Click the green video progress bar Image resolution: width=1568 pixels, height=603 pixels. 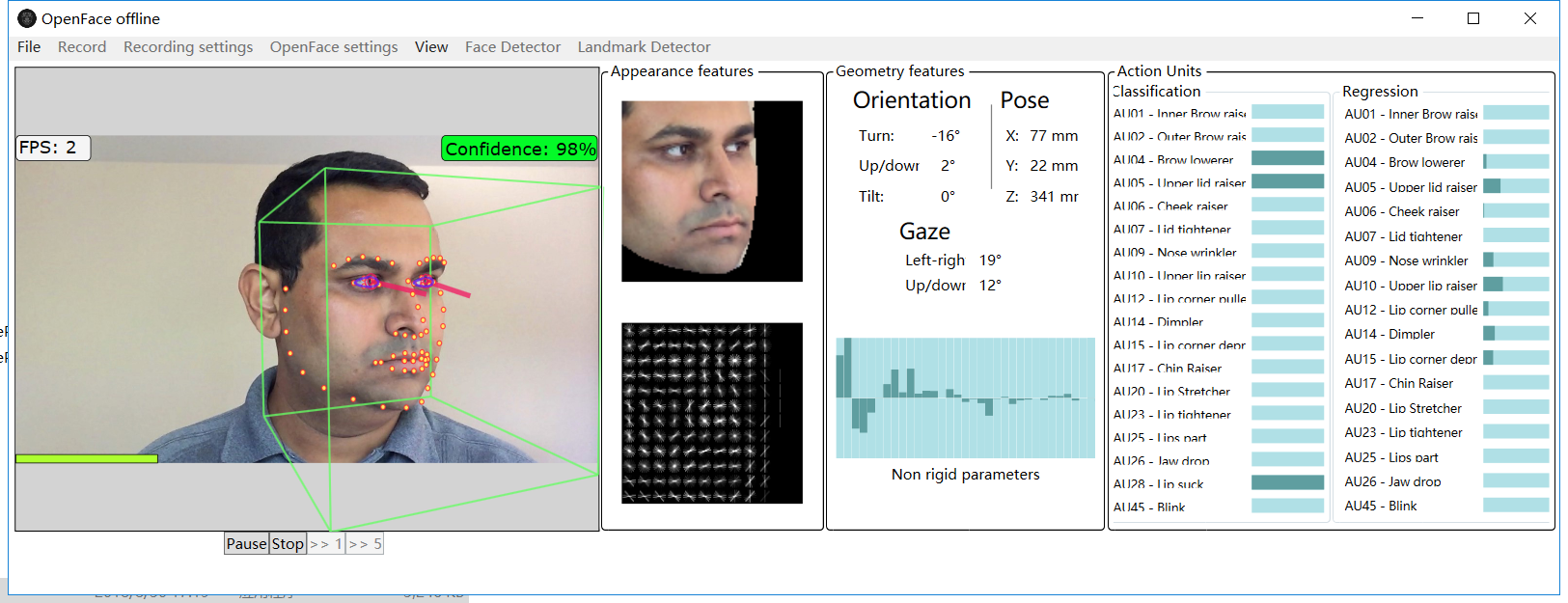(x=87, y=458)
